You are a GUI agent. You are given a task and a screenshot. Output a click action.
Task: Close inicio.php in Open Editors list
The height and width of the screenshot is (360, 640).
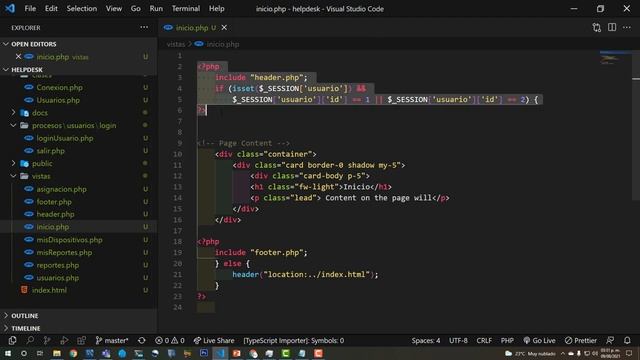pyautogui.click(x=18, y=57)
